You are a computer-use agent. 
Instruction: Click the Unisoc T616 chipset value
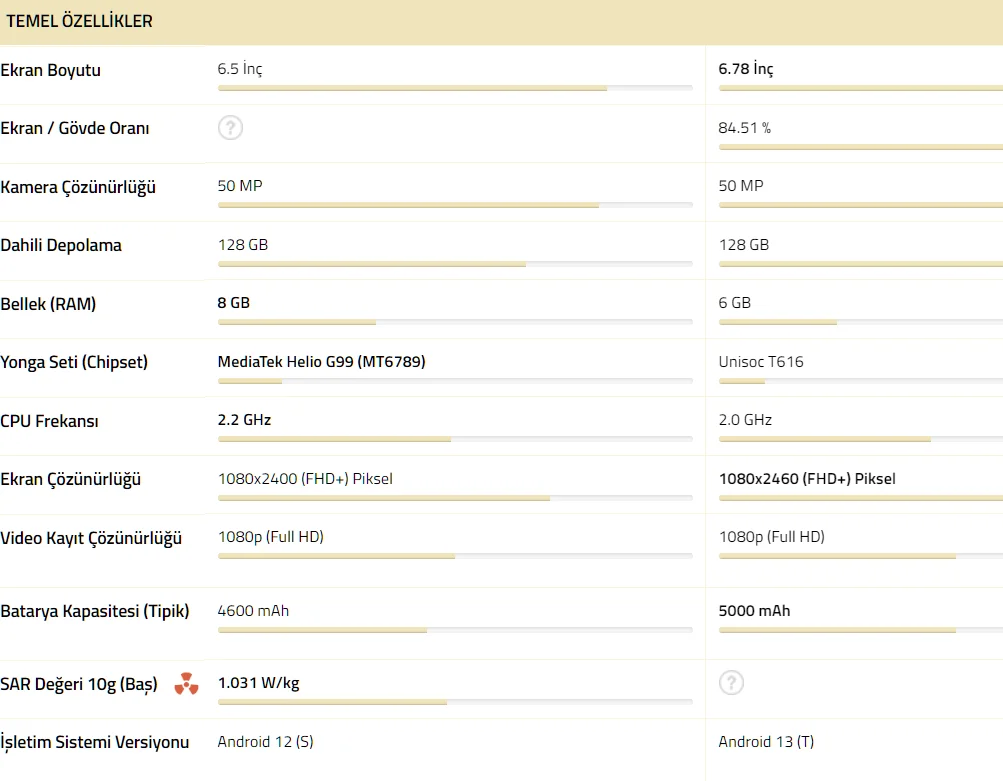pyautogui.click(x=760, y=362)
